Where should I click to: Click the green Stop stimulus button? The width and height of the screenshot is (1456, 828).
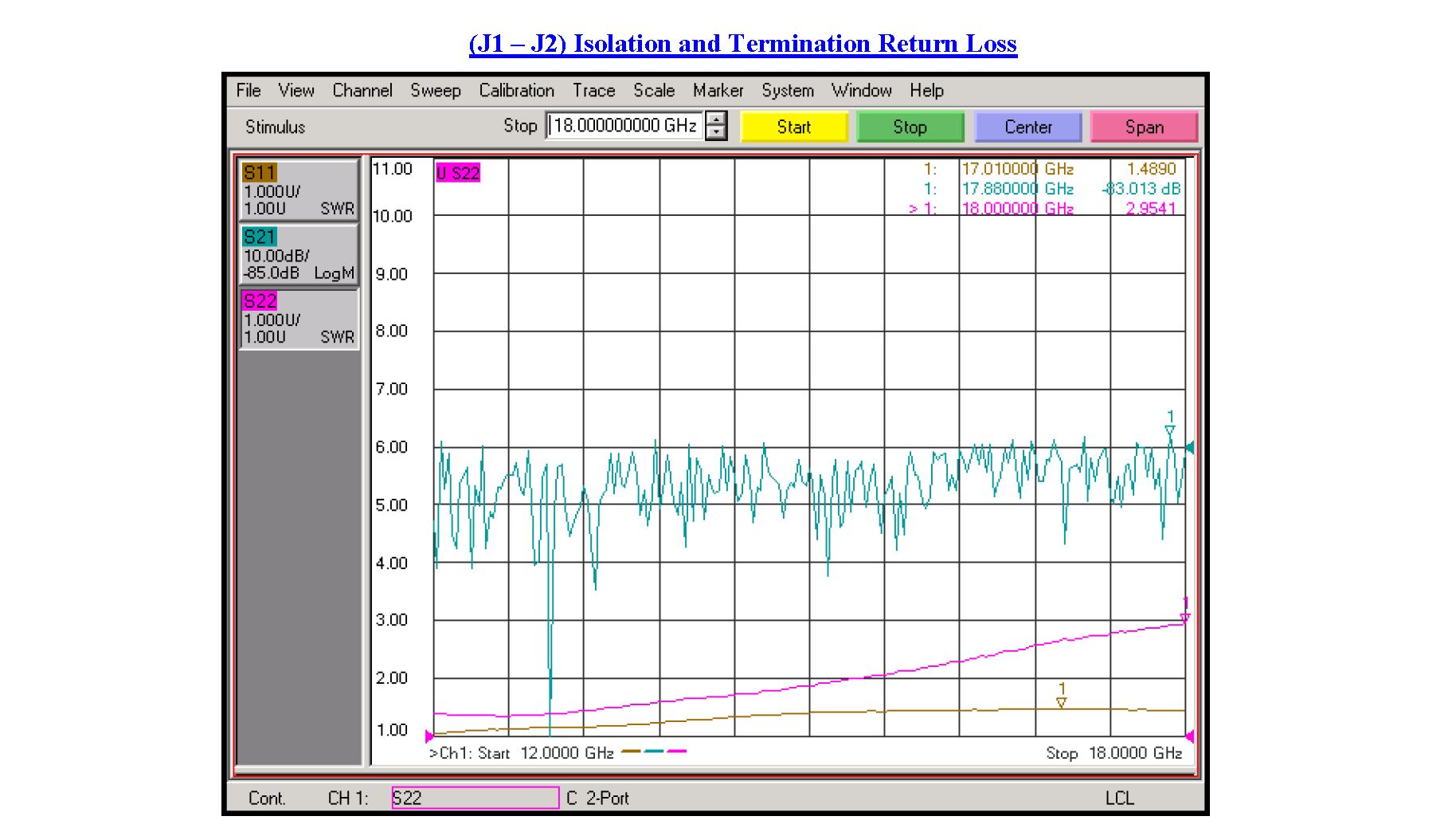pyautogui.click(x=910, y=126)
